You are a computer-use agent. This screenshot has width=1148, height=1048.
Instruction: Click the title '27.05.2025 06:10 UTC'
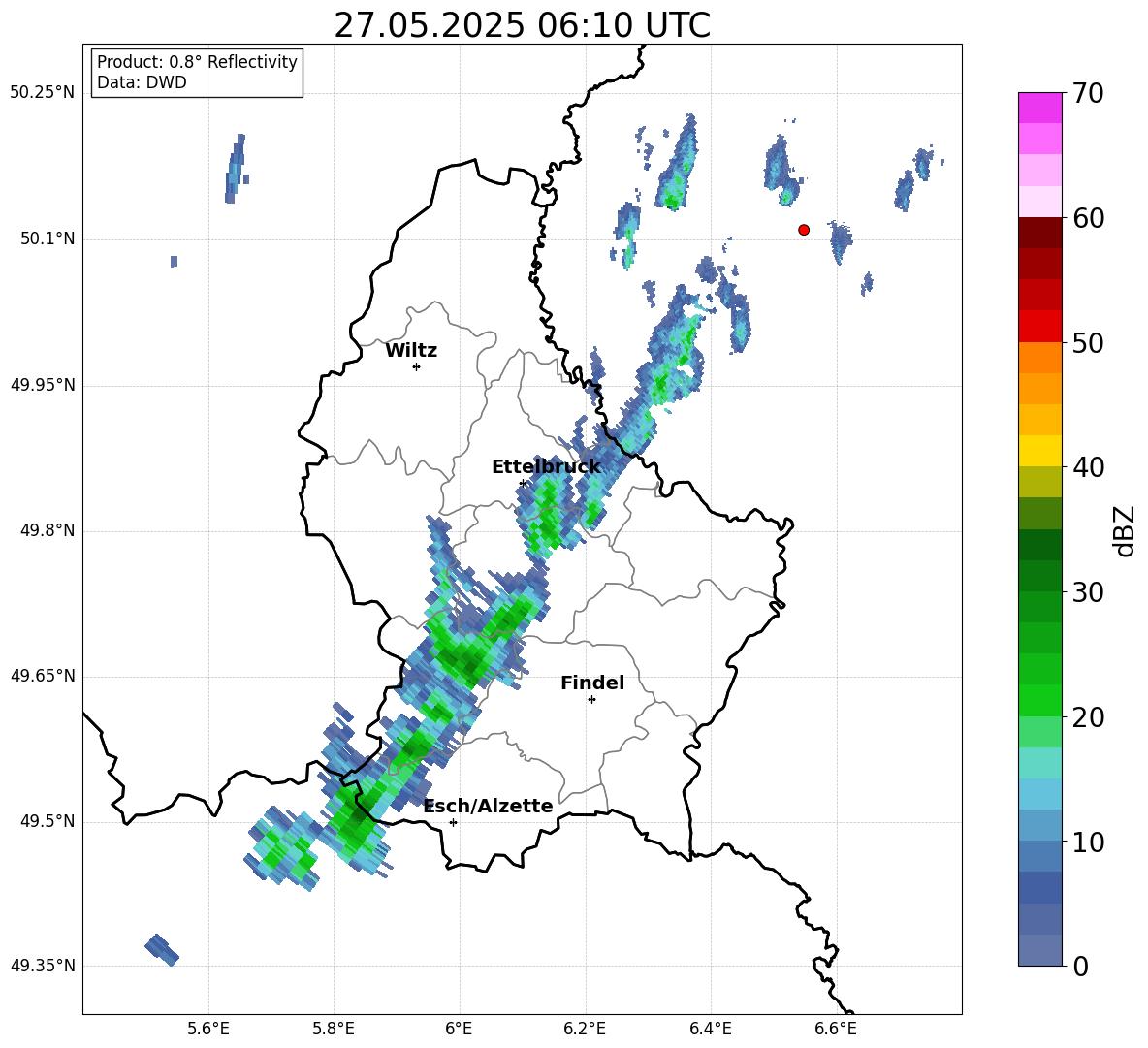pos(522,25)
